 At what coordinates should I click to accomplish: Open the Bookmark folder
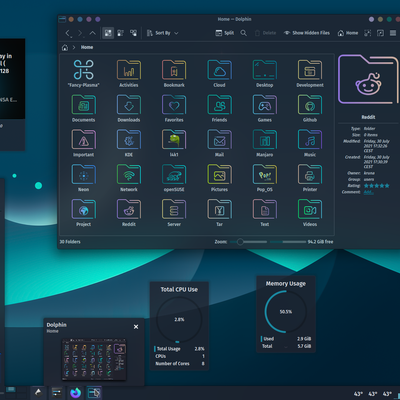[x=174, y=73]
